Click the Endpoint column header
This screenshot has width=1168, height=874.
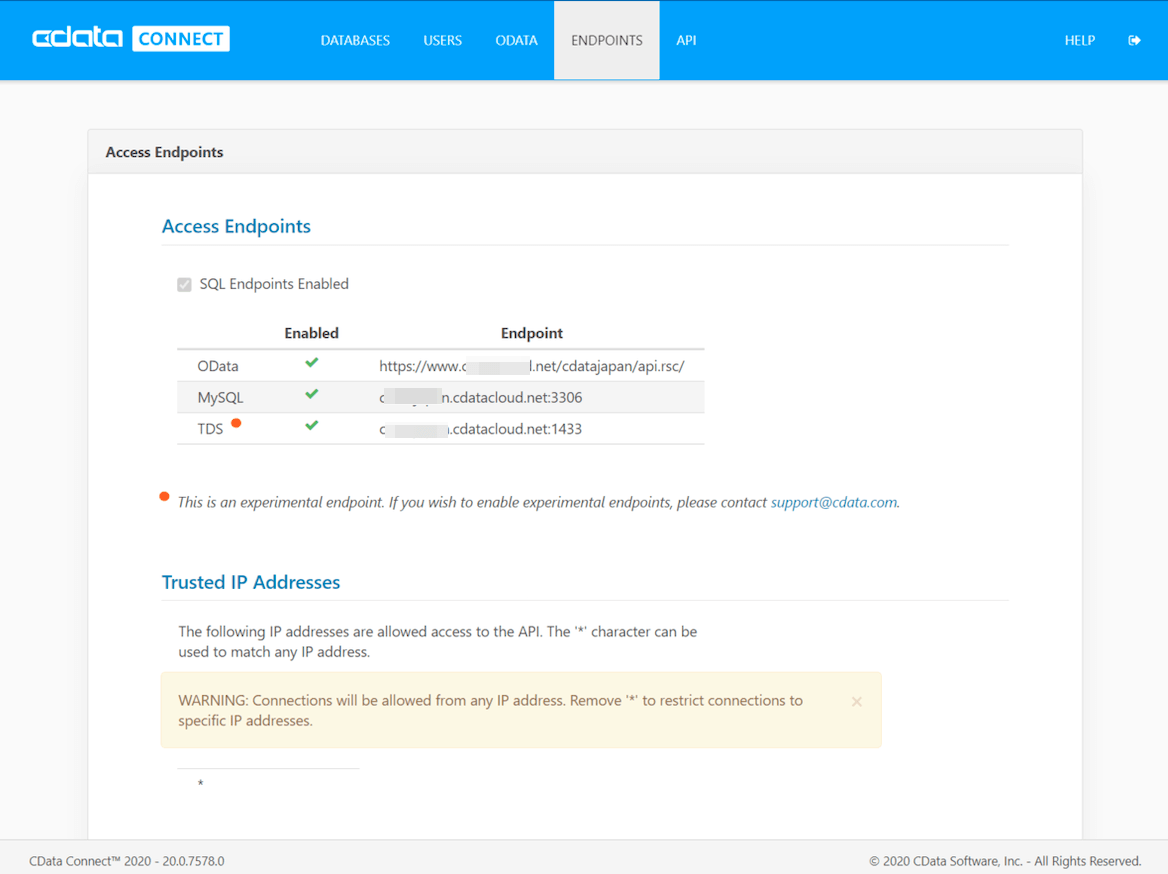point(532,333)
